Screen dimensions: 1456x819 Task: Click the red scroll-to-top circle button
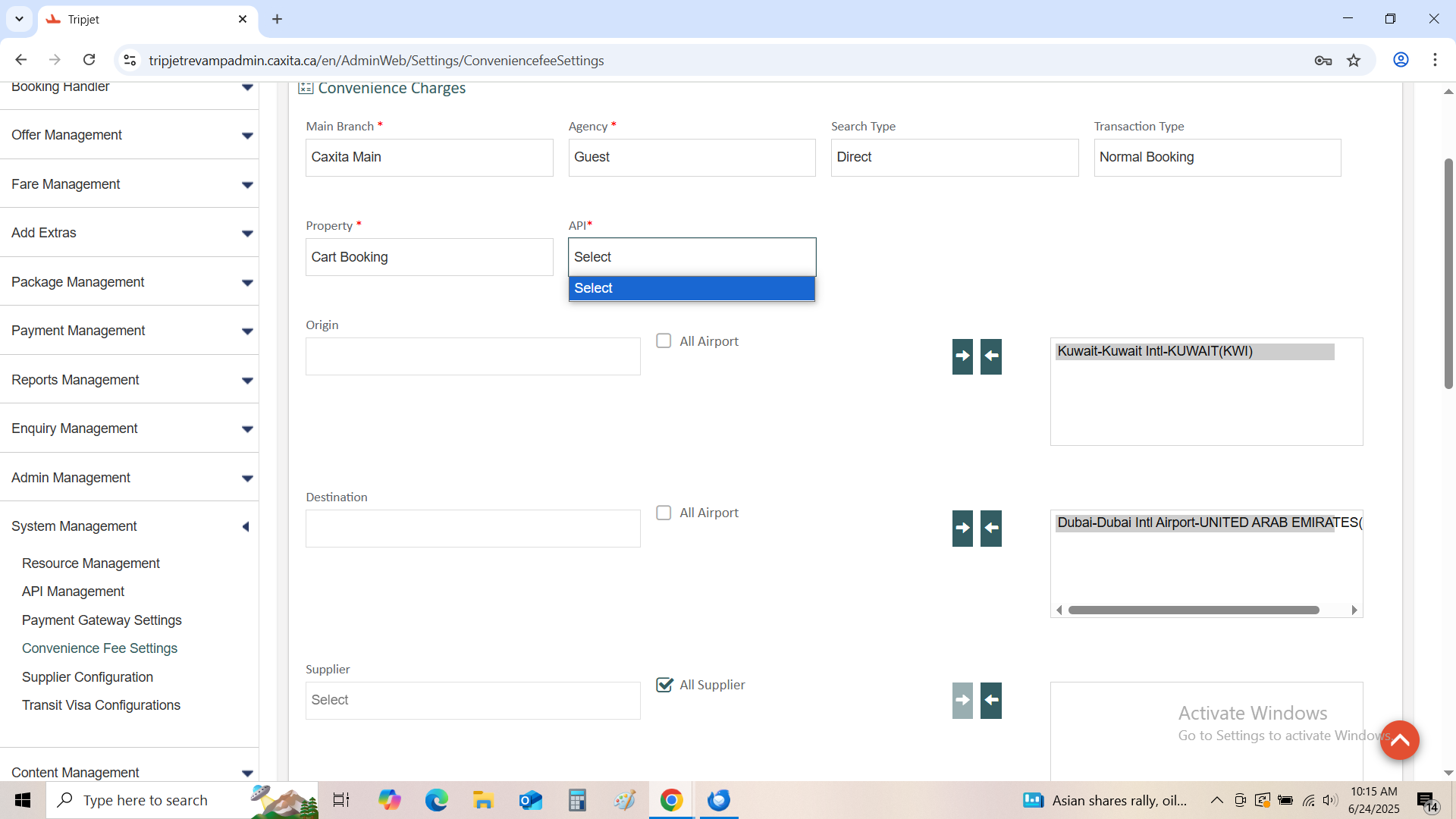(x=1399, y=740)
